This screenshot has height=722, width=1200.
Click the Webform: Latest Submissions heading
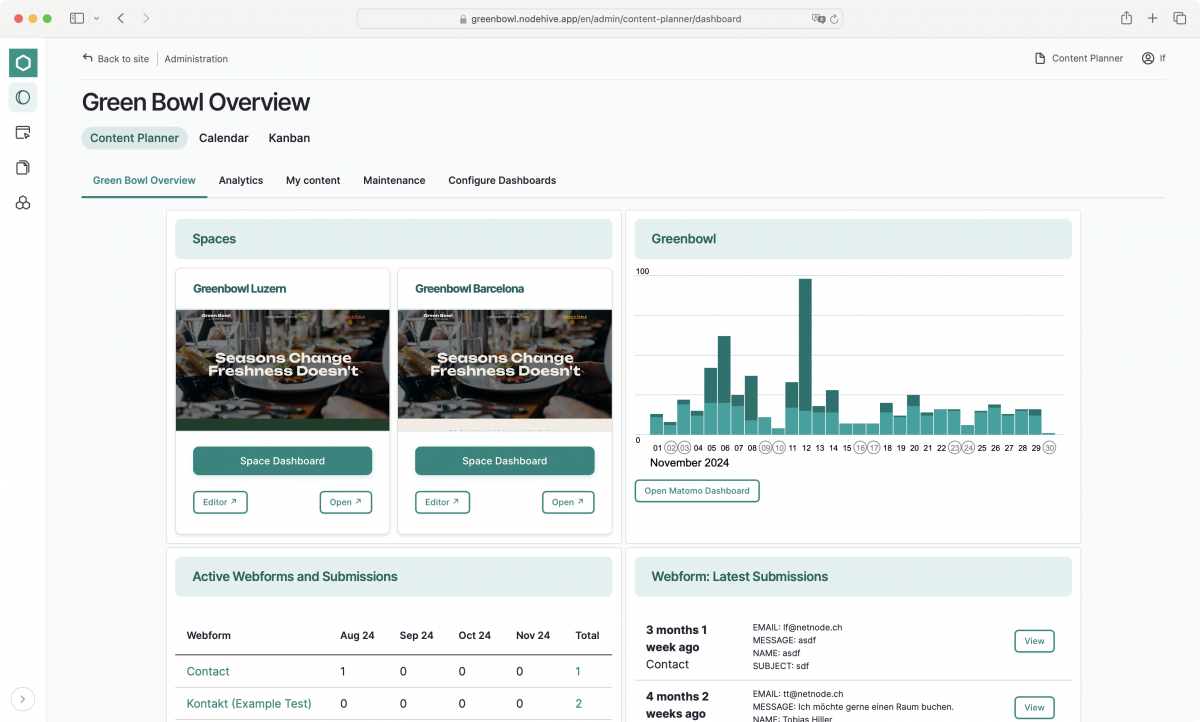[740, 577]
